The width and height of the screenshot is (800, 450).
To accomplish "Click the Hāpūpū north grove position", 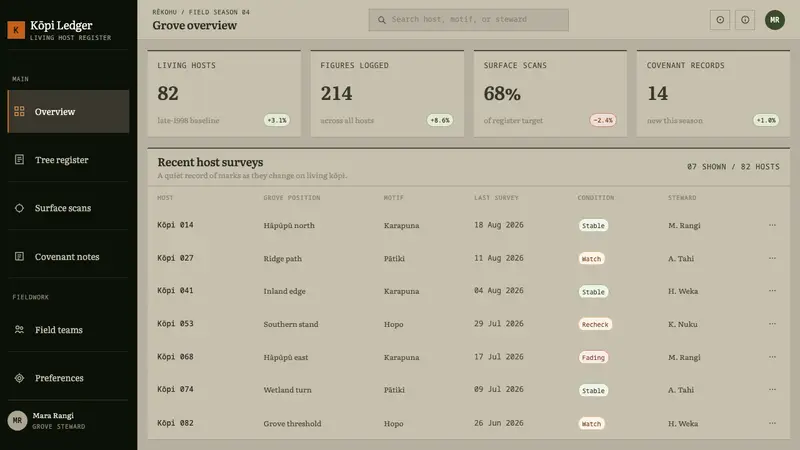I will (x=289, y=226).
